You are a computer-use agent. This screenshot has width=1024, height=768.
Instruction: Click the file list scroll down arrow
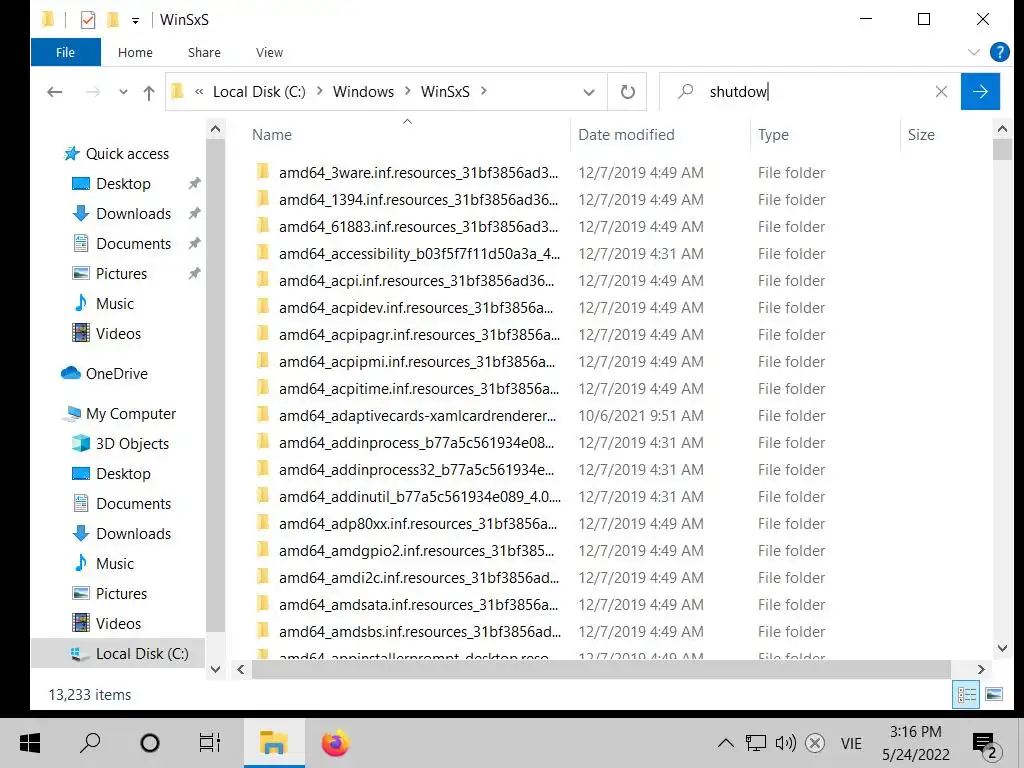coord(1002,648)
